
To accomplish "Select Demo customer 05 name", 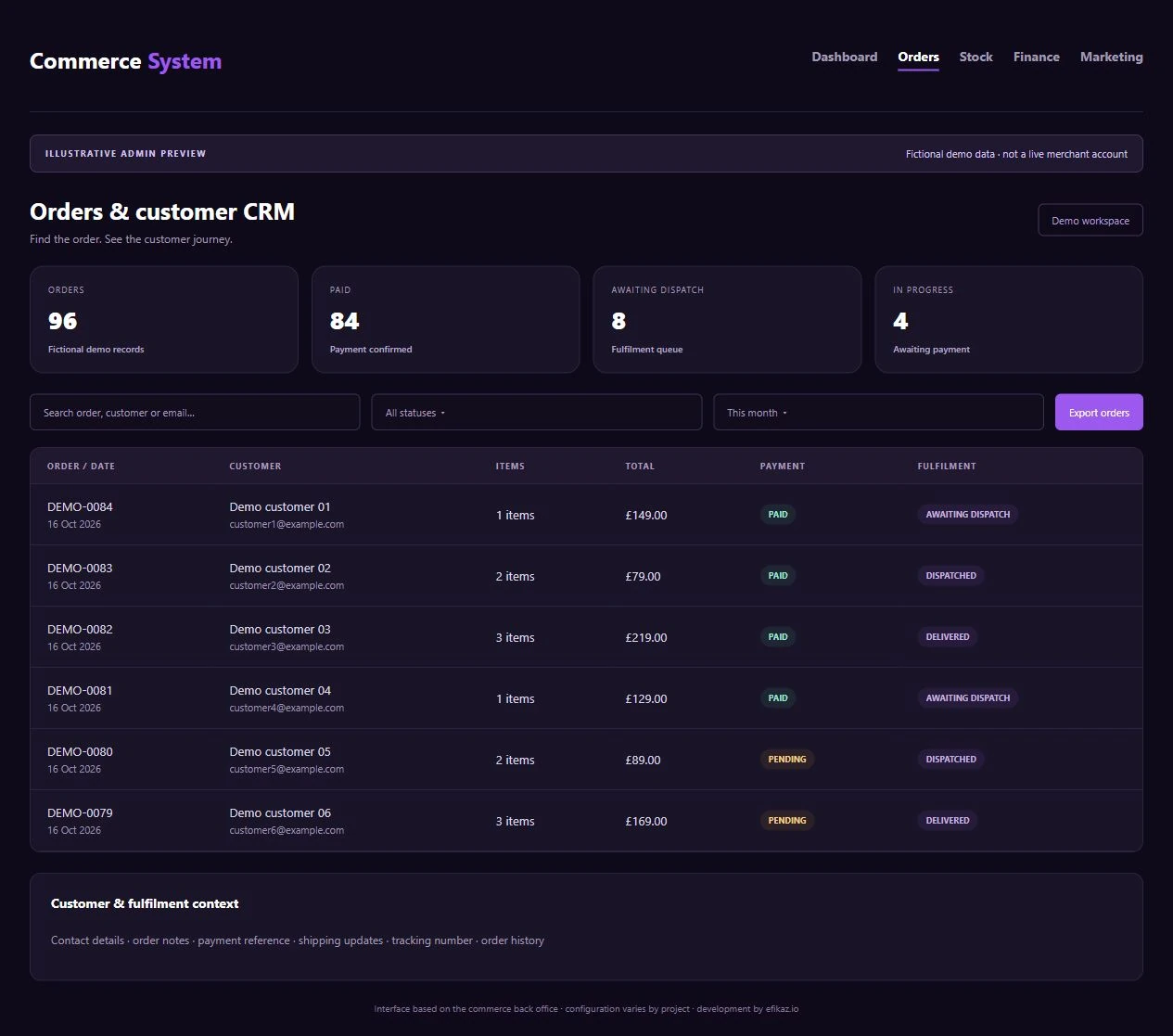I will [x=280, y=752].
